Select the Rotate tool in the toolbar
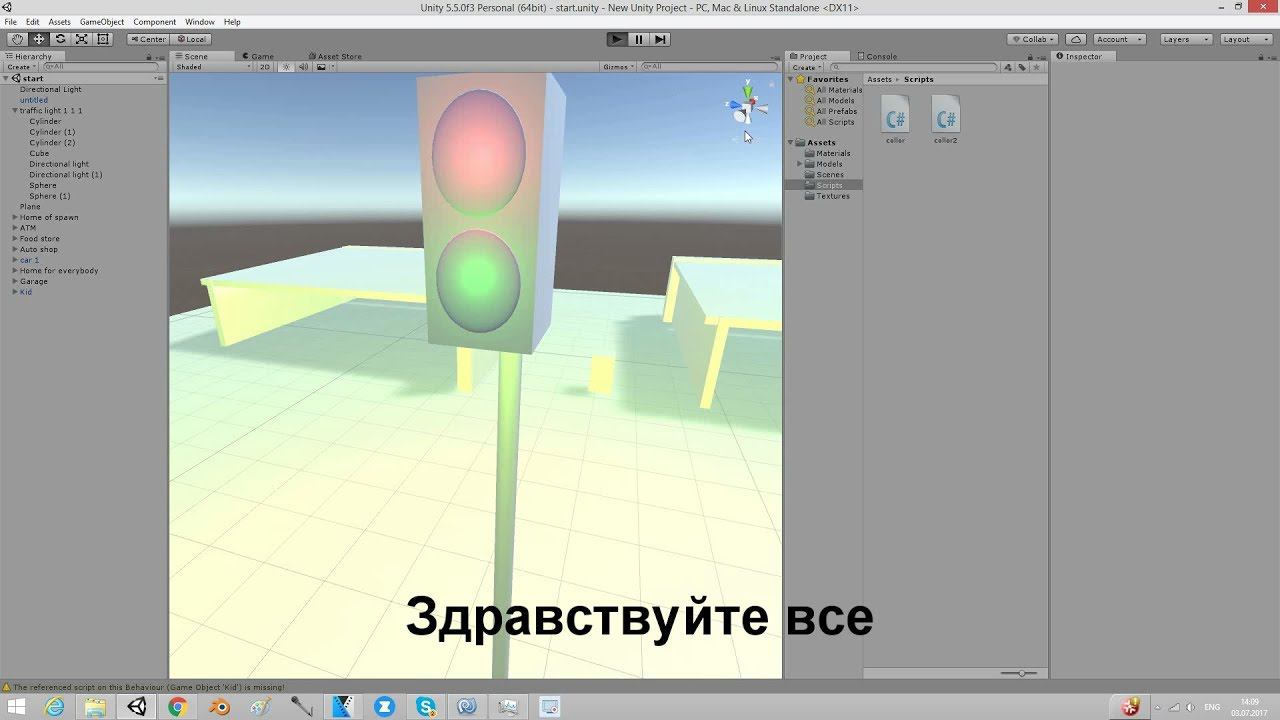 point(60,39)
